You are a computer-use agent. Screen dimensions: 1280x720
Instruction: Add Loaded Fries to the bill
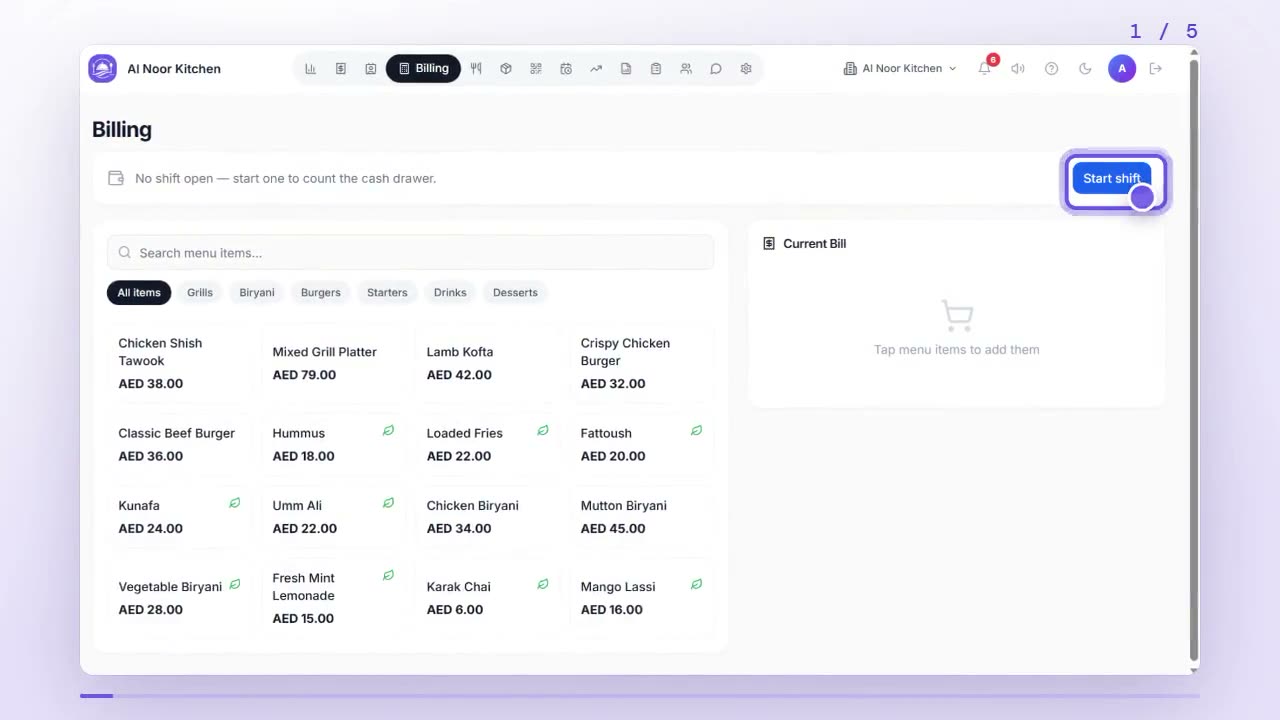pyautogui.click(x=488, y=444)
